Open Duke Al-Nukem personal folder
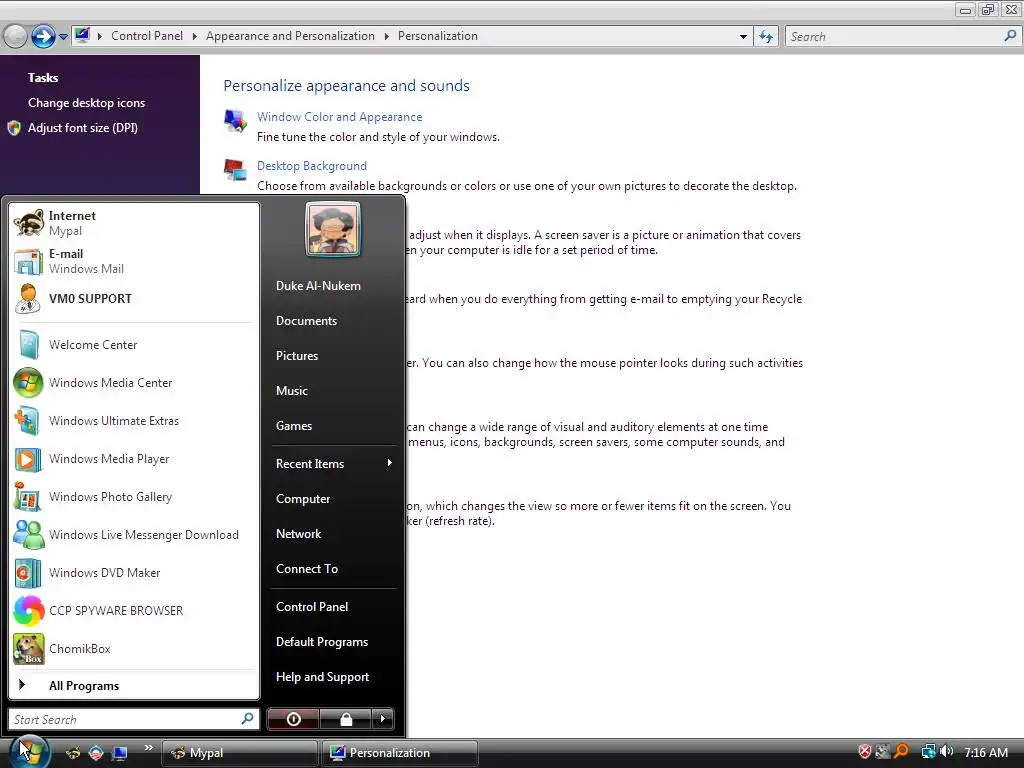 click(x=333, y=286)
